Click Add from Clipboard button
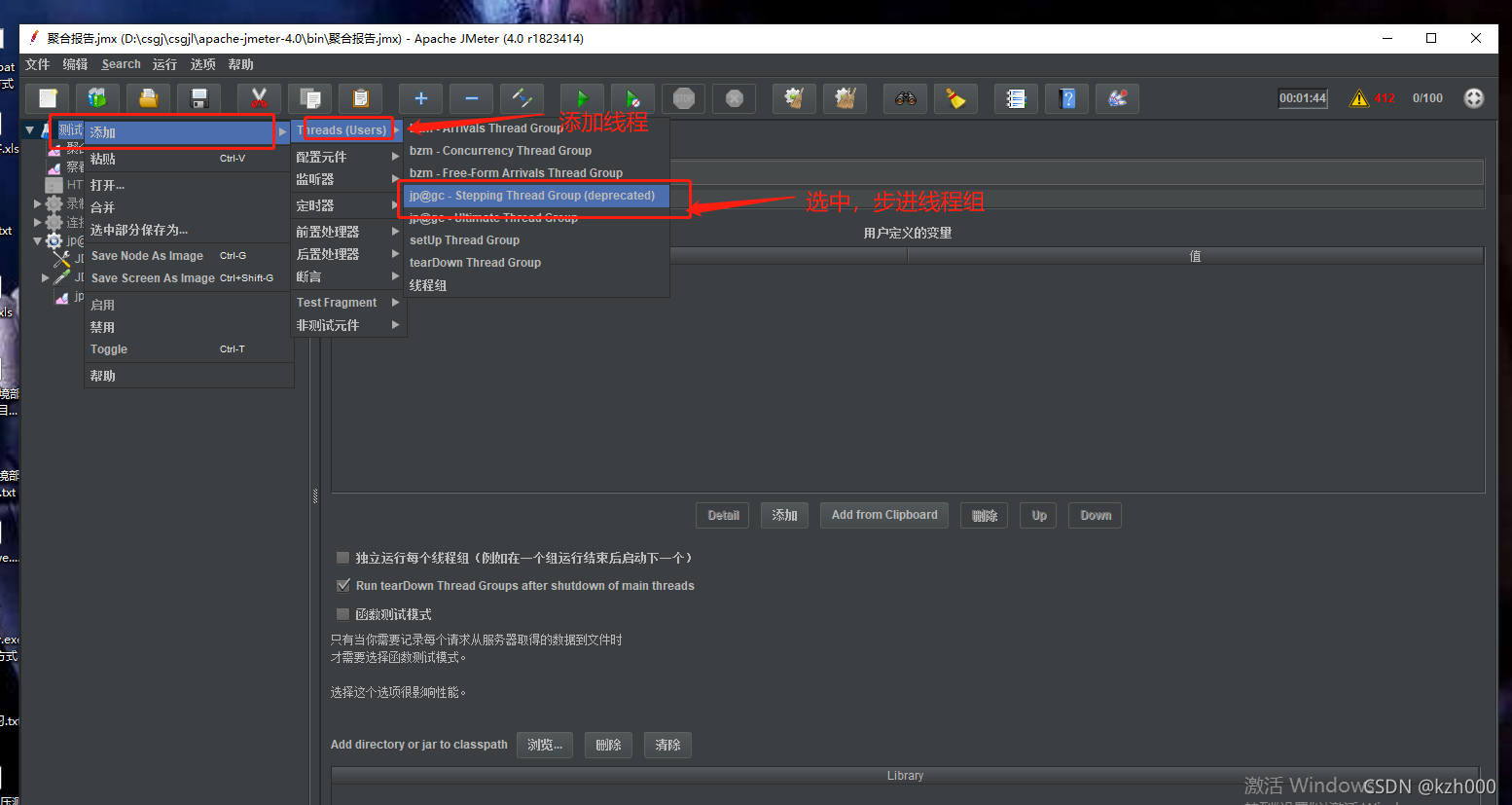 (884, 515)
